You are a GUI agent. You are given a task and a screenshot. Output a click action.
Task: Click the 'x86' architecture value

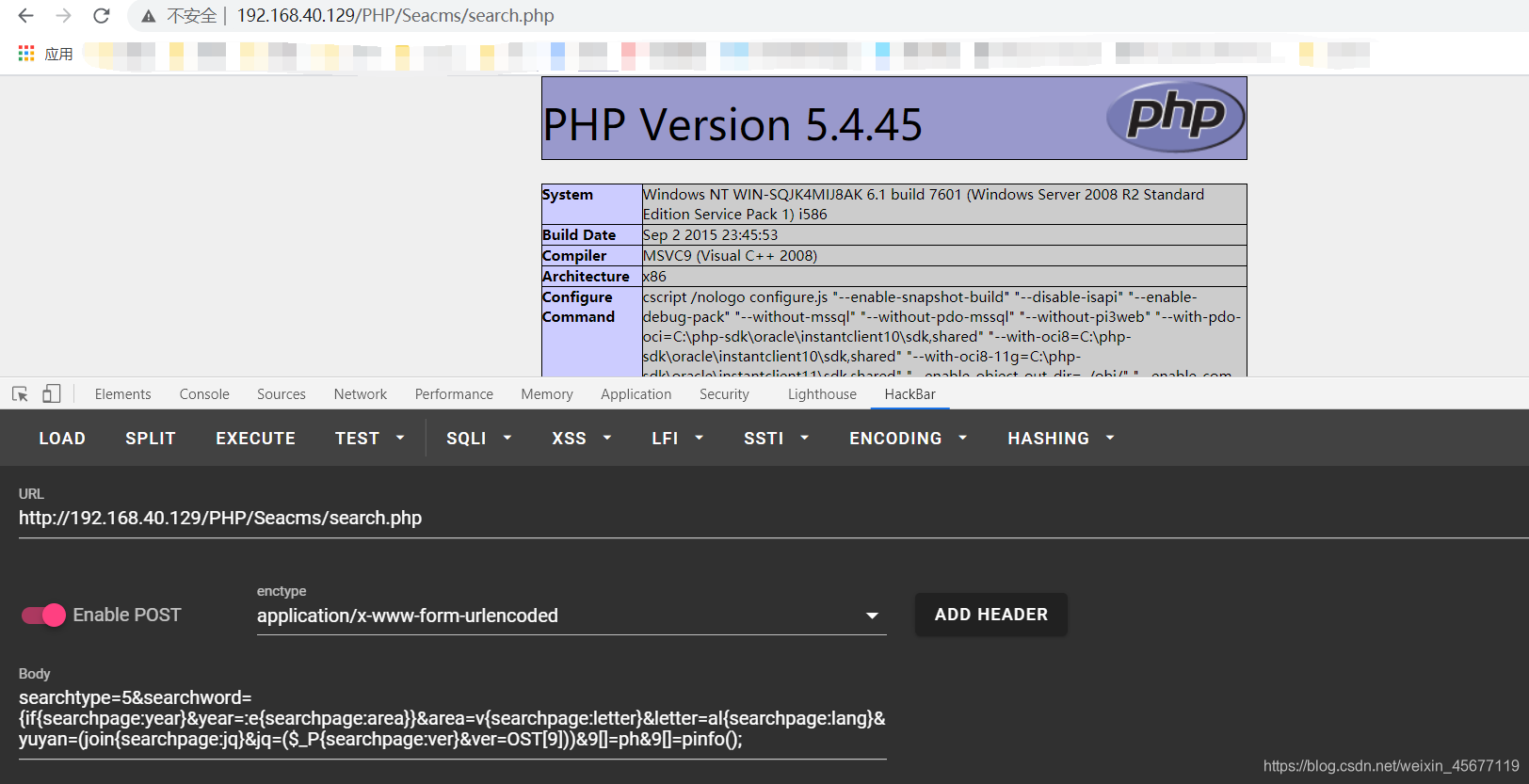(654, 277)
